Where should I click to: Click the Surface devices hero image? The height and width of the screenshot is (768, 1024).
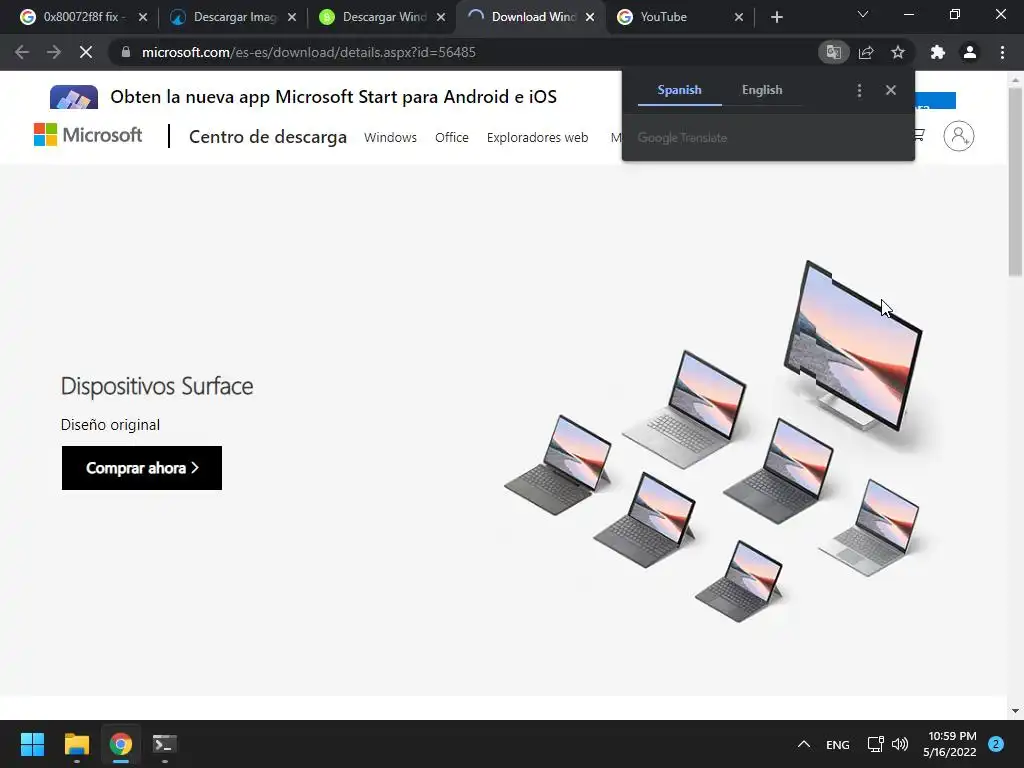713,441
